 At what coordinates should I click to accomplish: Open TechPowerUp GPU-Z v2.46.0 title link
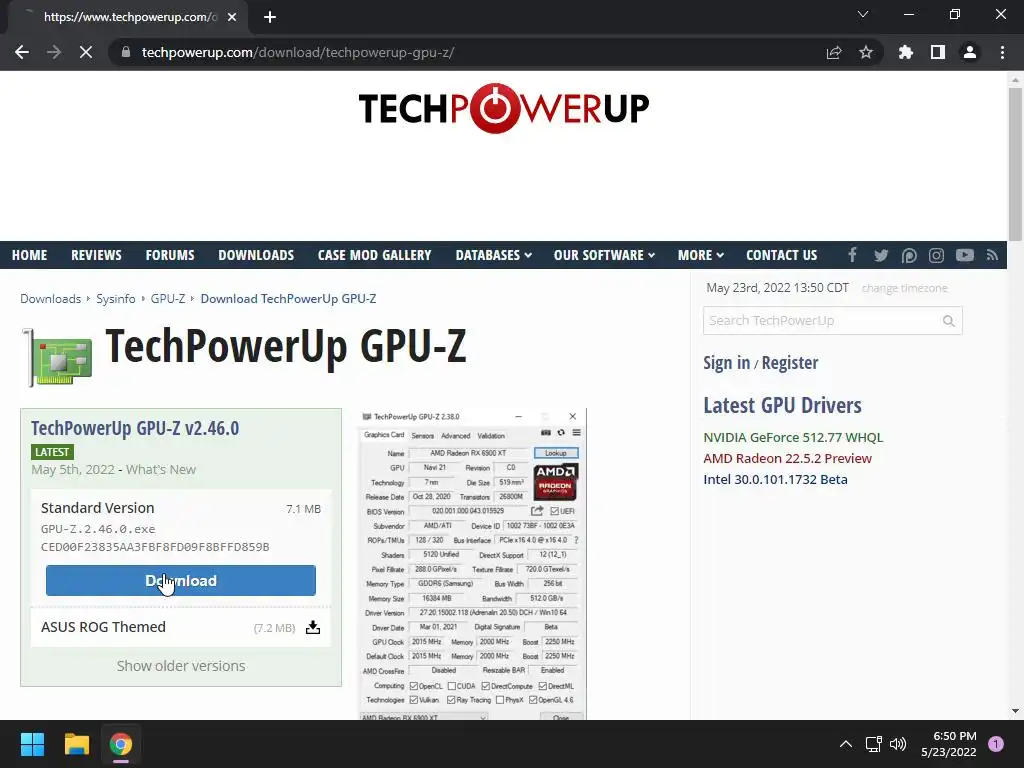(135, 428)
